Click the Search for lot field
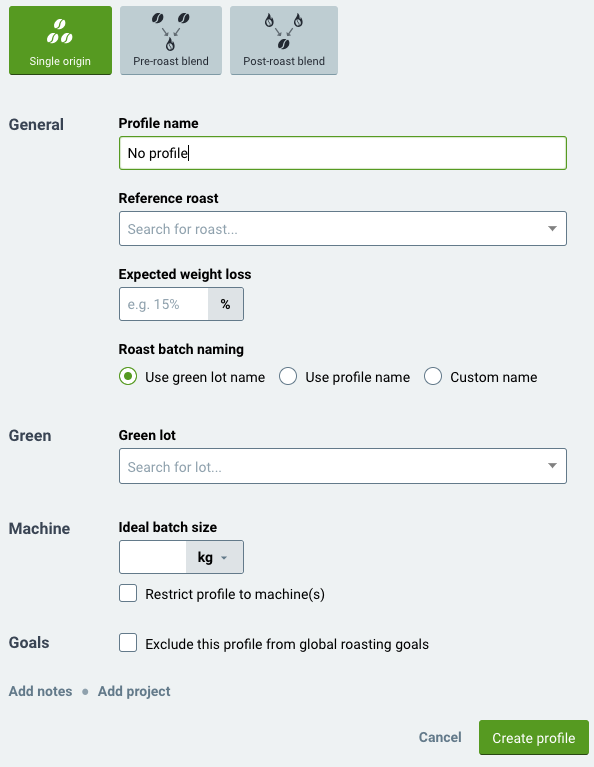594x767 pixels. 343,466
